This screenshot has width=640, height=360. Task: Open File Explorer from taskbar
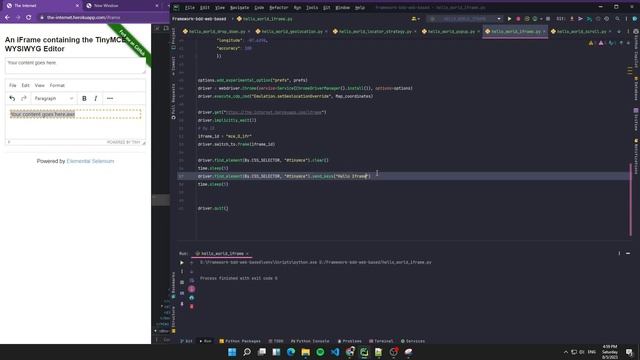[305, 352]
